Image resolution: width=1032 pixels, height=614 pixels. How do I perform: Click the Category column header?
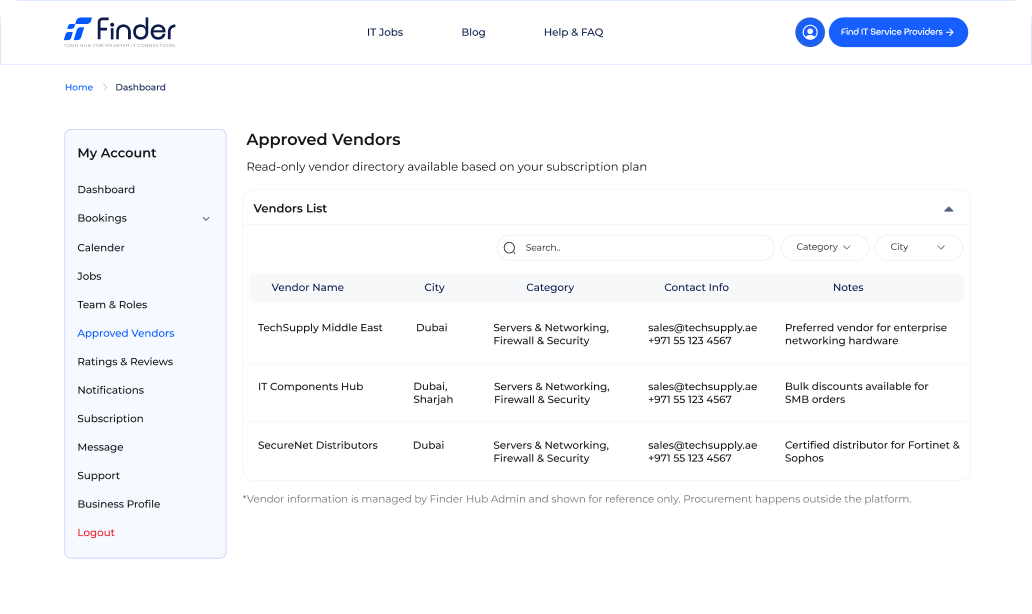coord(550,288)
